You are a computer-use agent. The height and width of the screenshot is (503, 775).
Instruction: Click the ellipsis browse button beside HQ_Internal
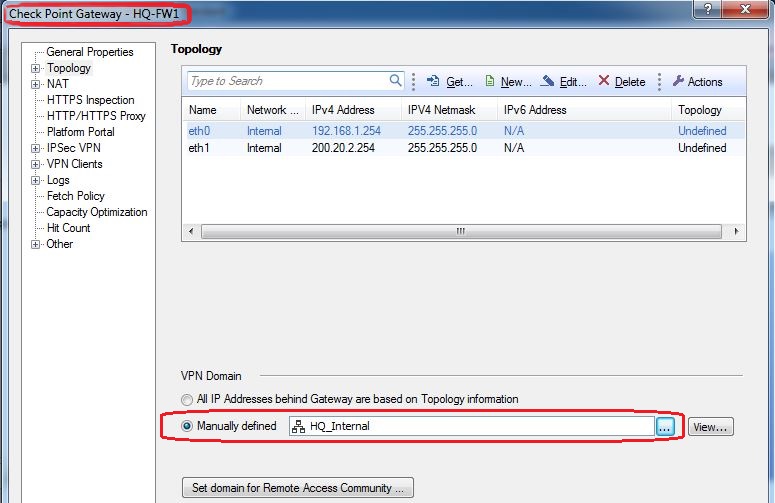(665, 426)
